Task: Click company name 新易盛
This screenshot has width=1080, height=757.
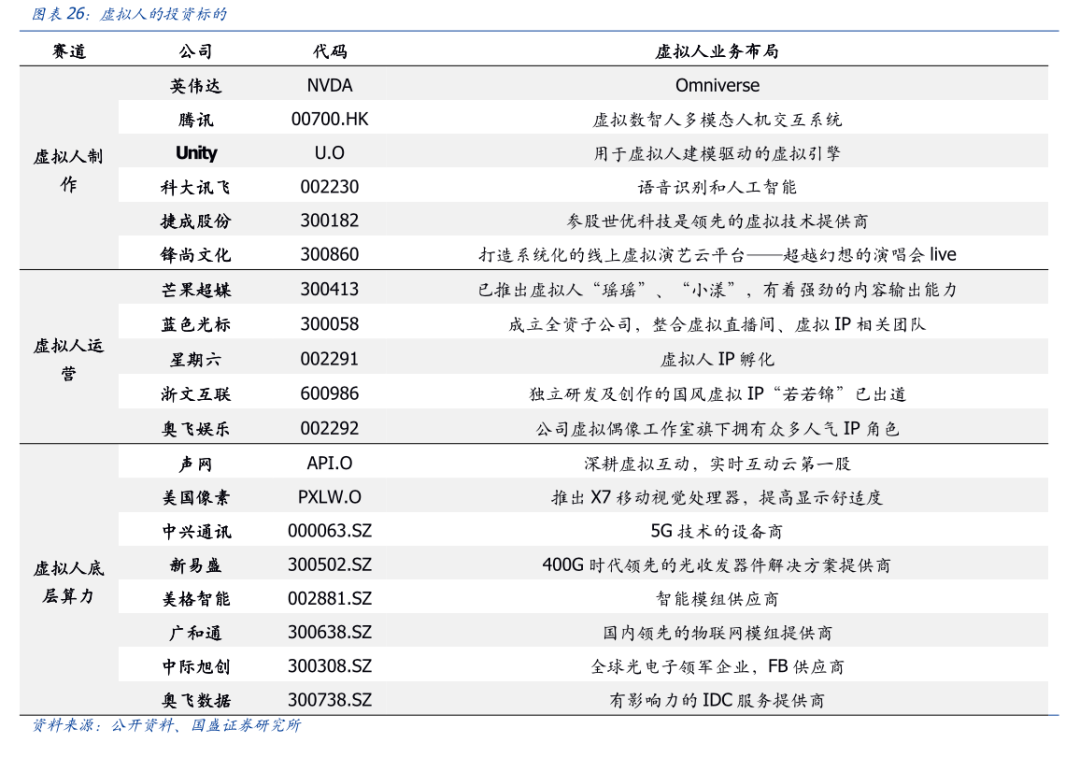Action: coord(196,566)
